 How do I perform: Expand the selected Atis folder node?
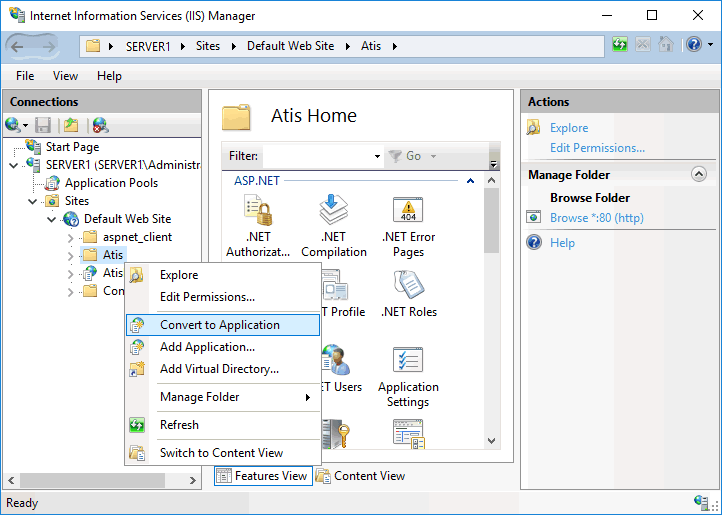click(70, 256)
